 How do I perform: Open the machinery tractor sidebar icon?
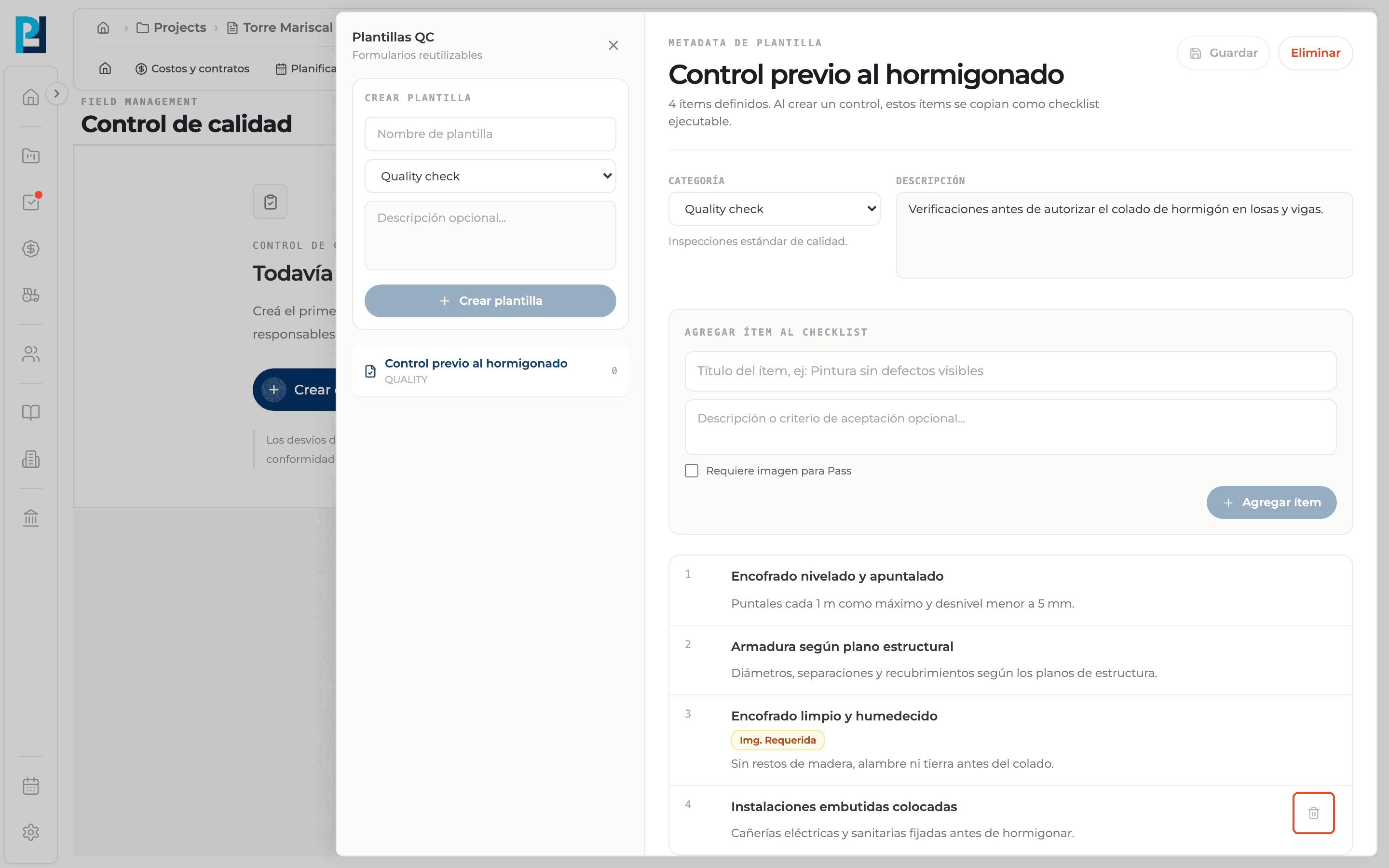(30, 295)
